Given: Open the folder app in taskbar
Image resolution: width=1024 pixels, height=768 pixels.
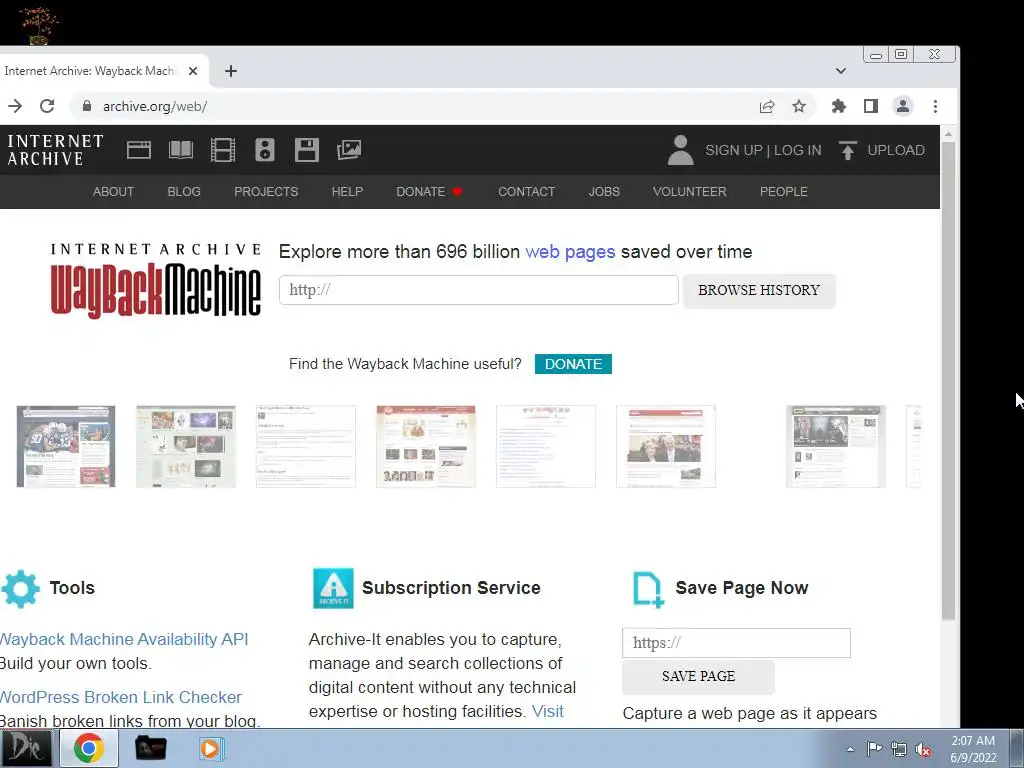Looking at the screenshot, I should pos(150,748).
